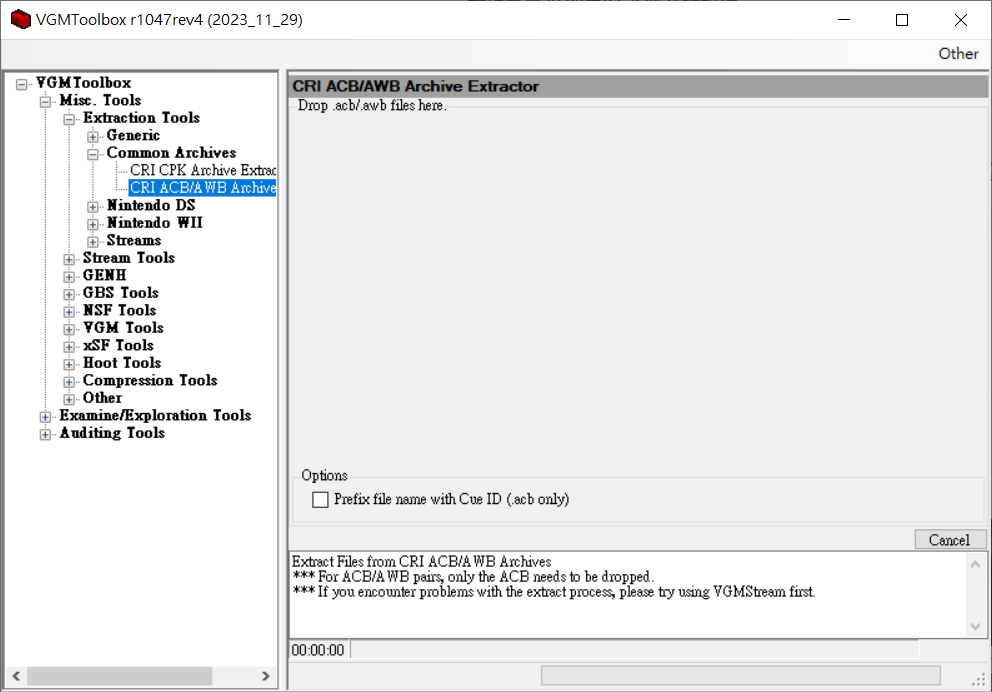The width and height of the screenshot is (992, 692).
Task: Click the log panel scroll down arrow
Action: (x=977, y=626)
